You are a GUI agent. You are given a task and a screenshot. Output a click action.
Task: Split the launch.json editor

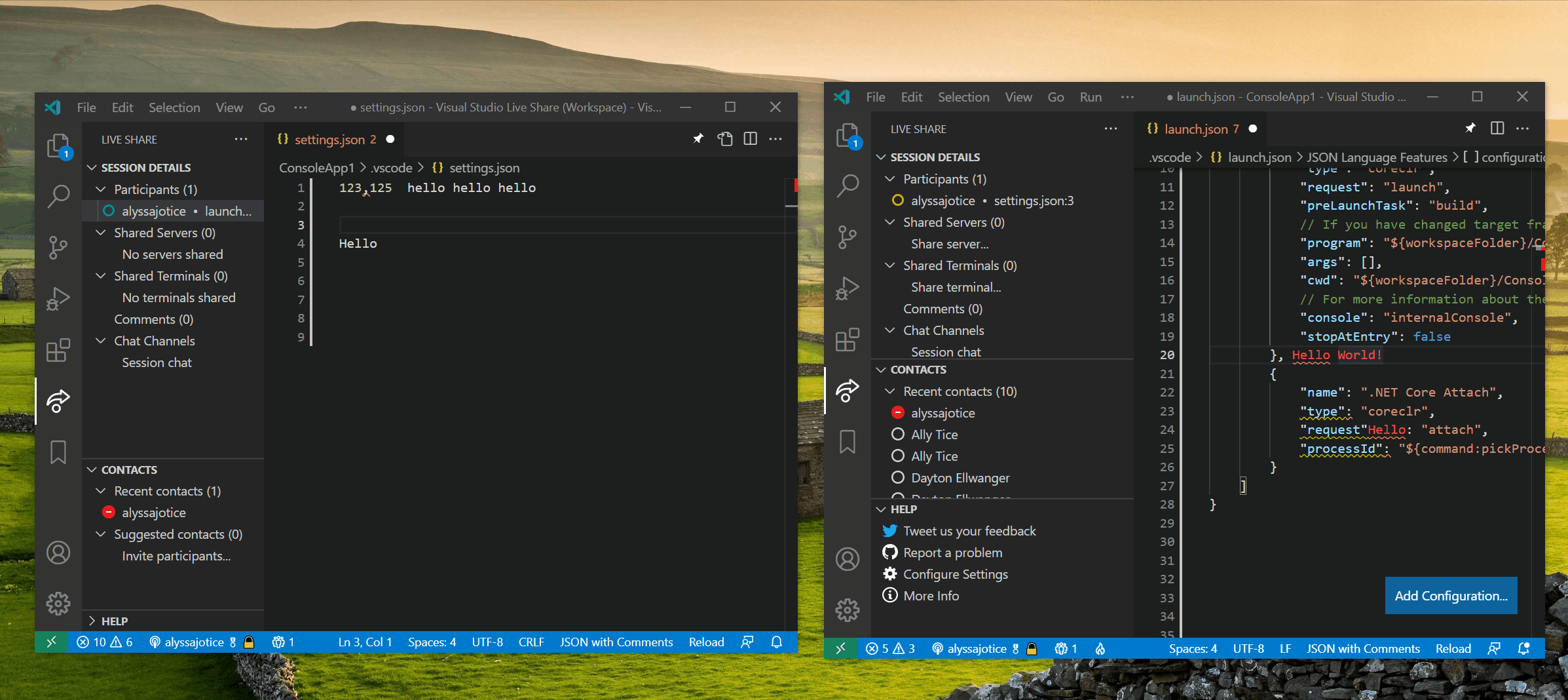pos(1498,128)
